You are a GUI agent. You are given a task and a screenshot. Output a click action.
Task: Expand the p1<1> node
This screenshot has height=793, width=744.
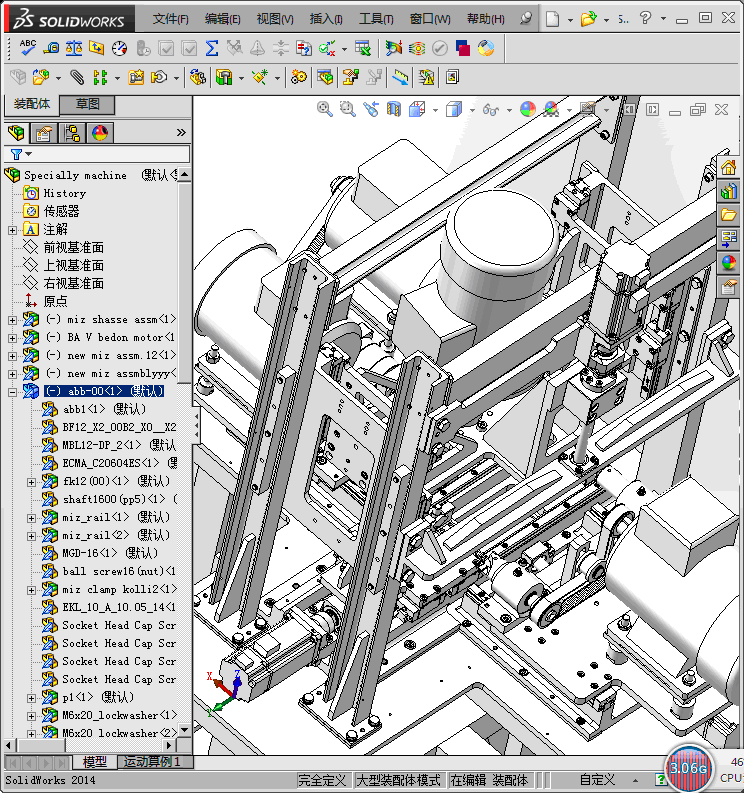[x=31, y=698]
